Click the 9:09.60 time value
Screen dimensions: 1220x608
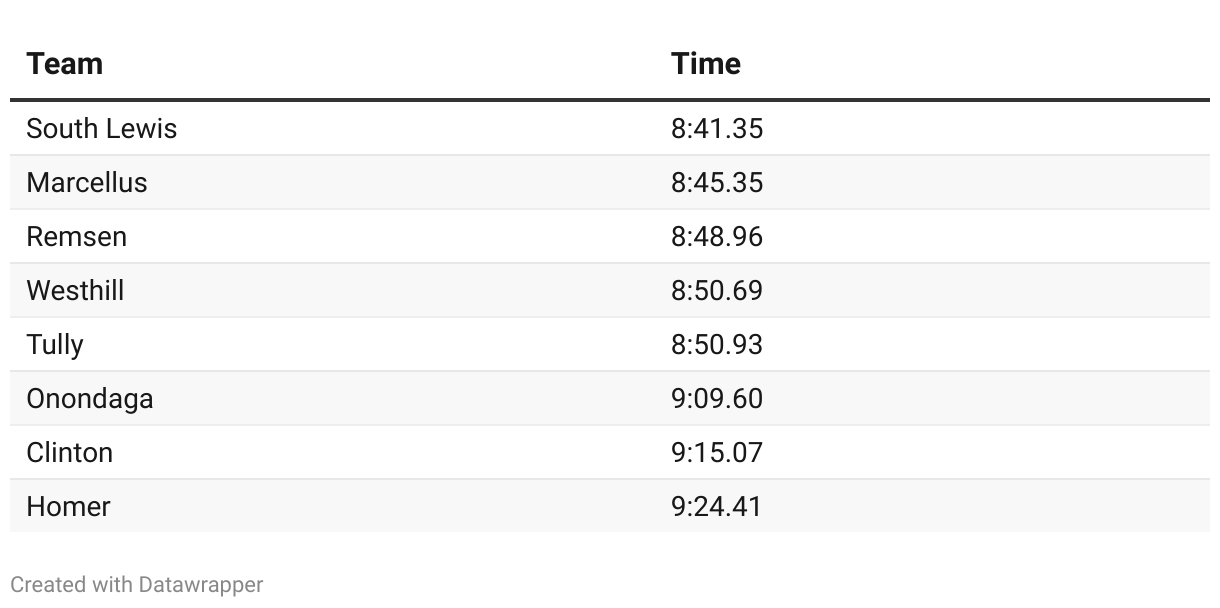click(717, 398)
